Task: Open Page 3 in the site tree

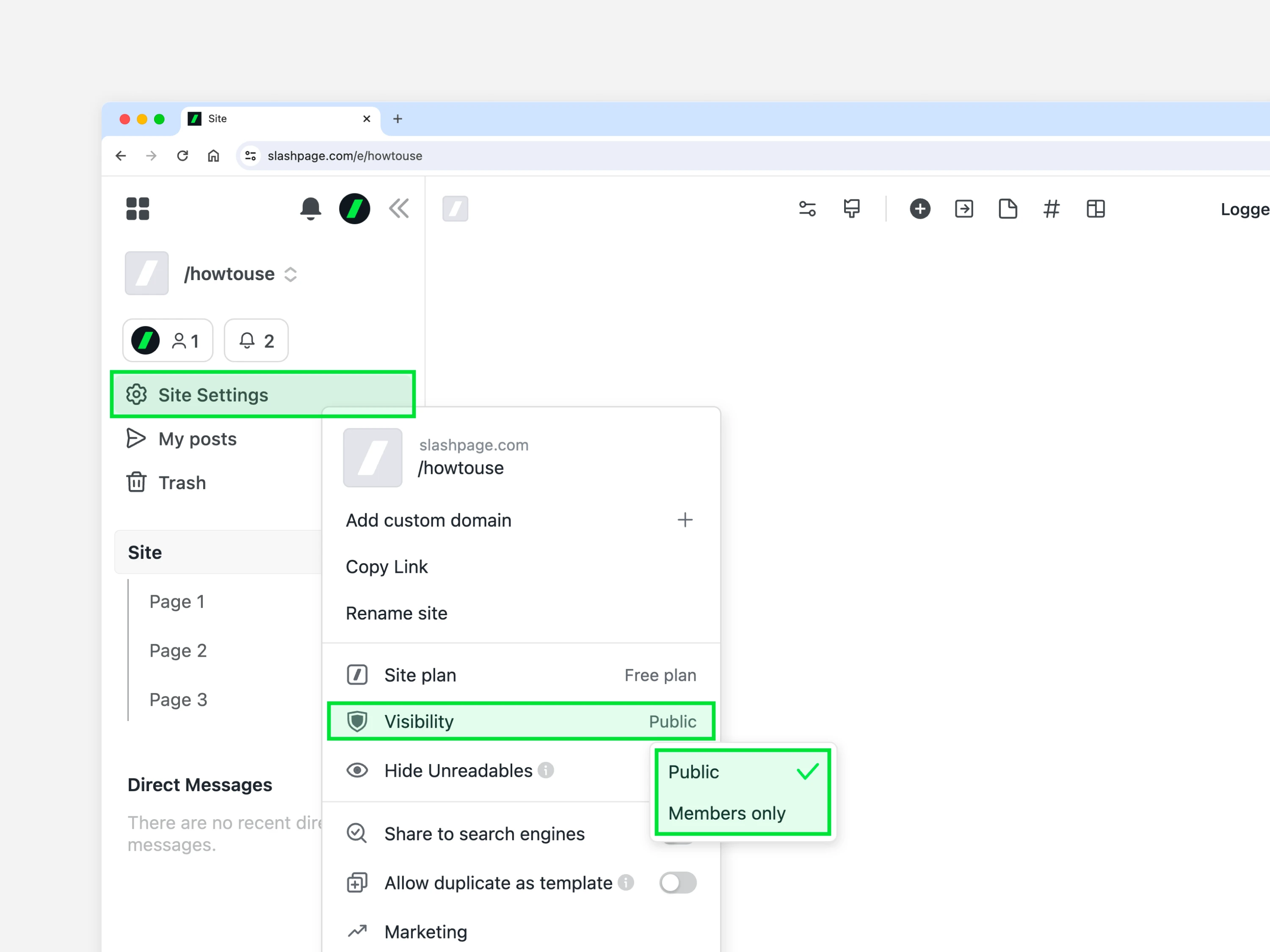Action: pyautogui.click(x=178, y=699)
